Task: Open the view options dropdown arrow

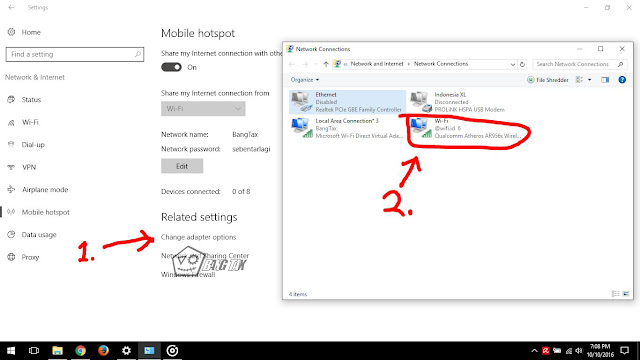Action: (x=589, y=80)
